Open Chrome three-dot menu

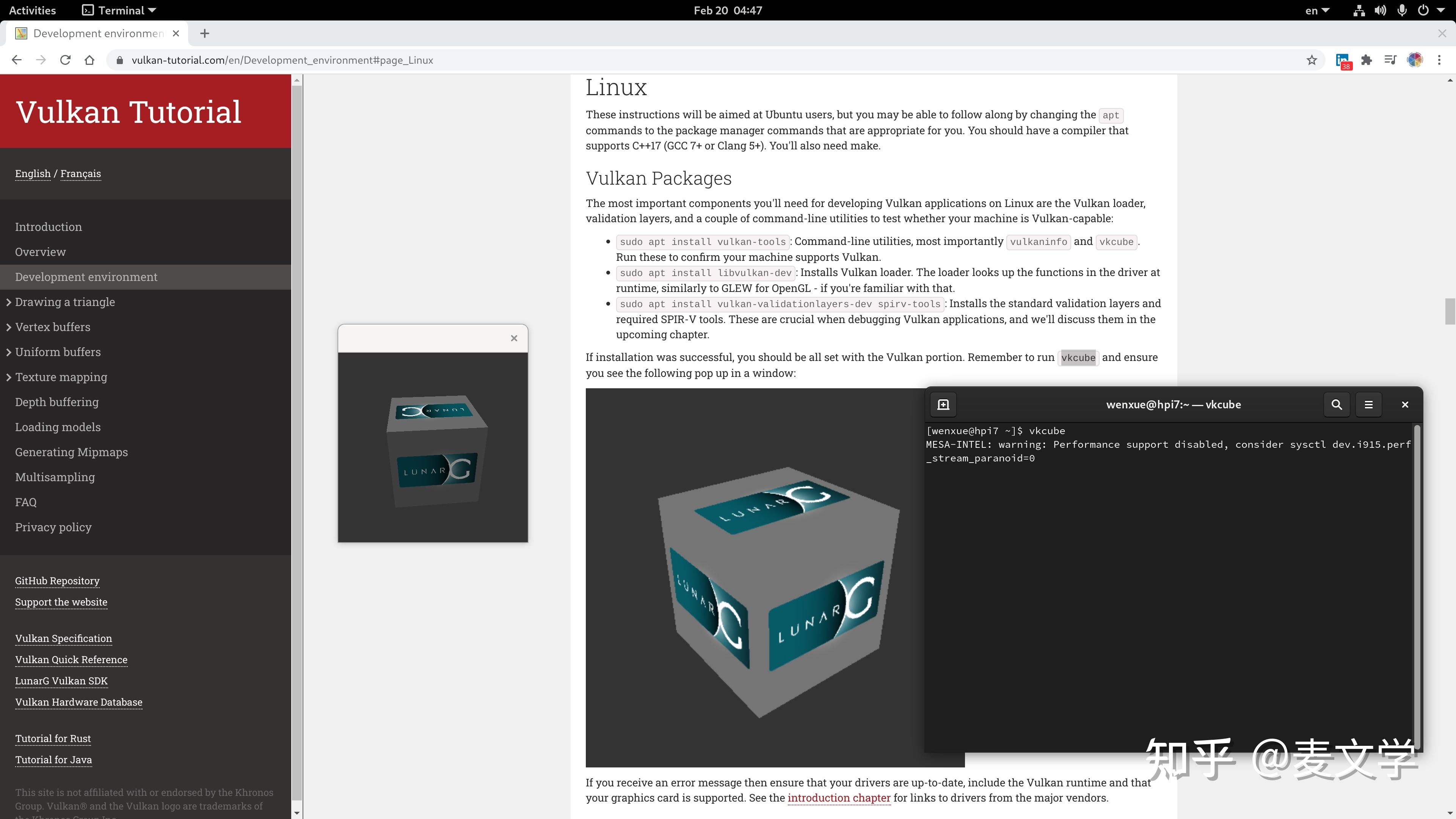click(1439, 60)
